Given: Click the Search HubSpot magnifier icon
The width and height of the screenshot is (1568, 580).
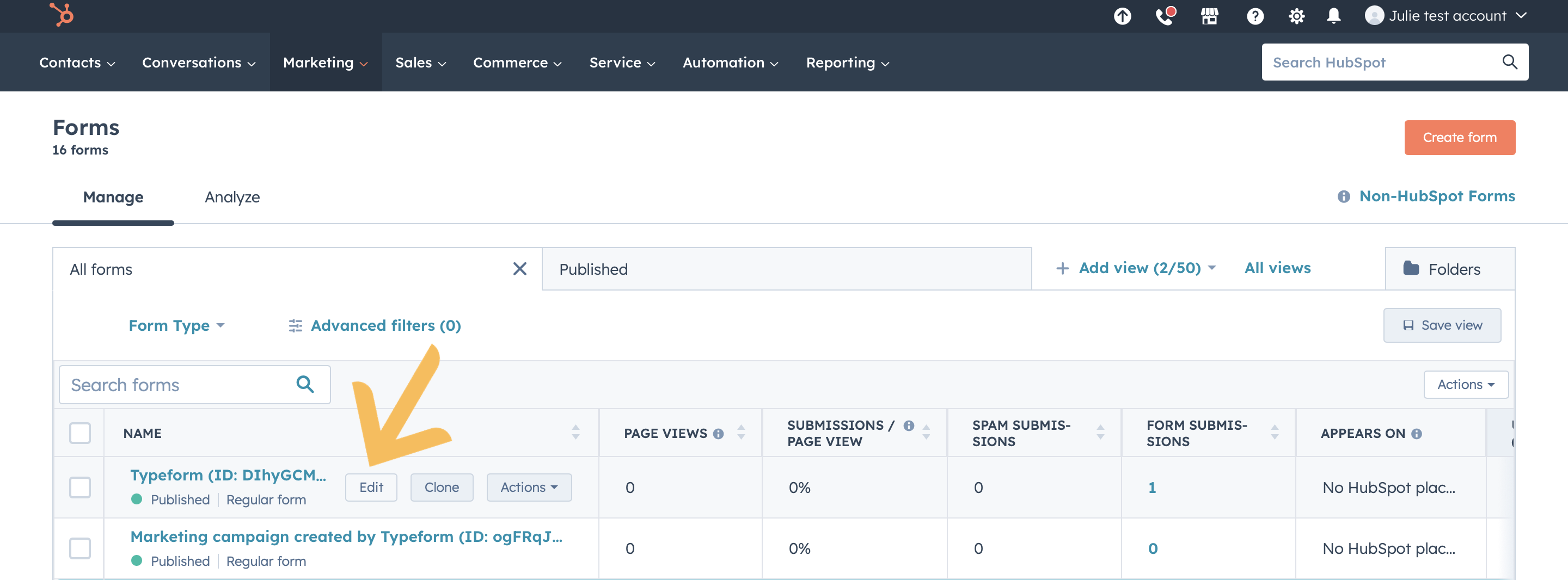Looking at the screenshot, I should point(1509,61).
